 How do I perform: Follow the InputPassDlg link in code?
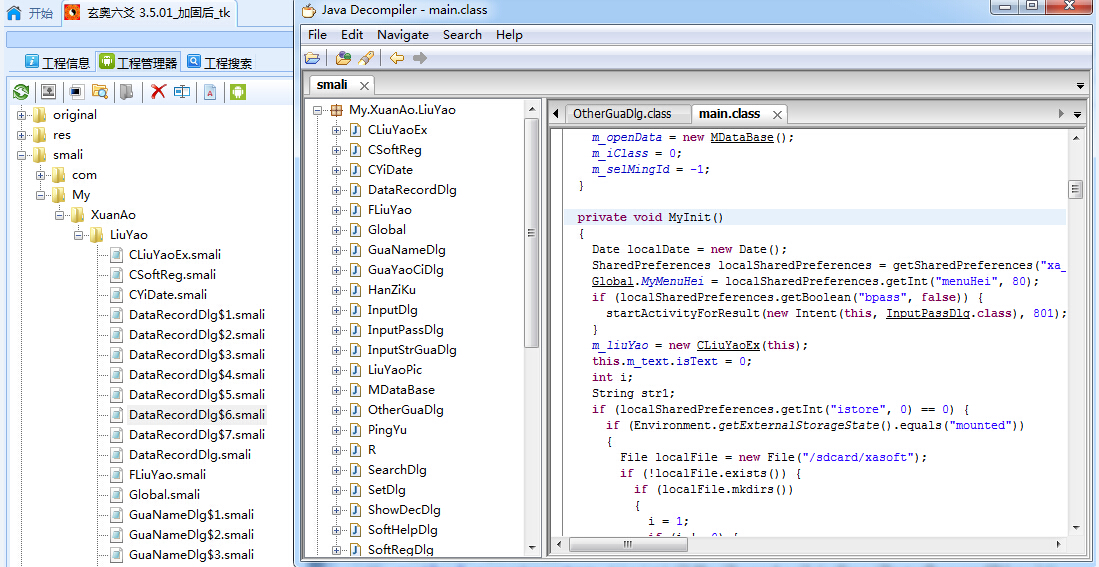pos(926,313)
